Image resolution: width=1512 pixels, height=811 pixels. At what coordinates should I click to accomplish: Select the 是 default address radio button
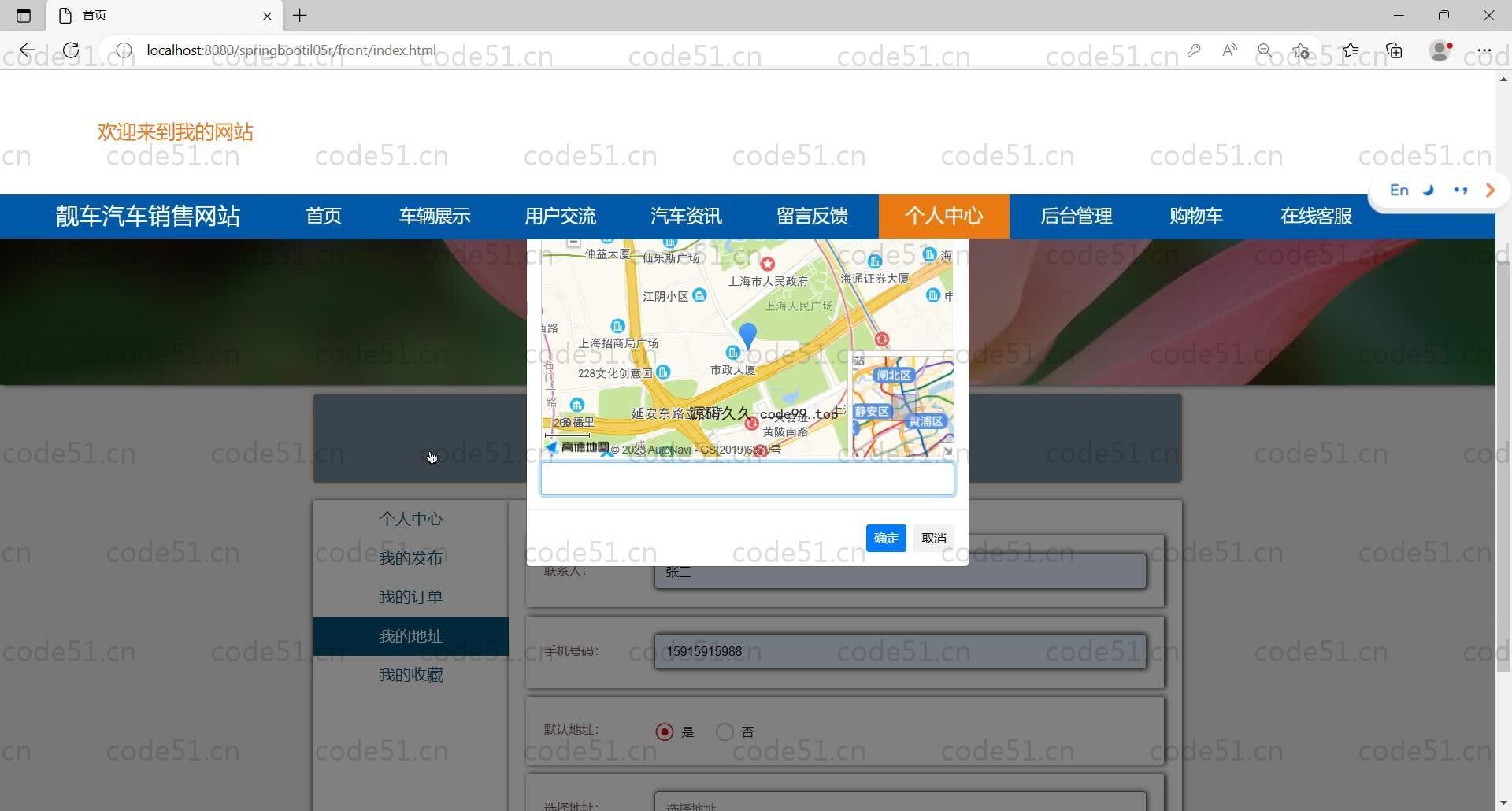click(x=665, y=731)
